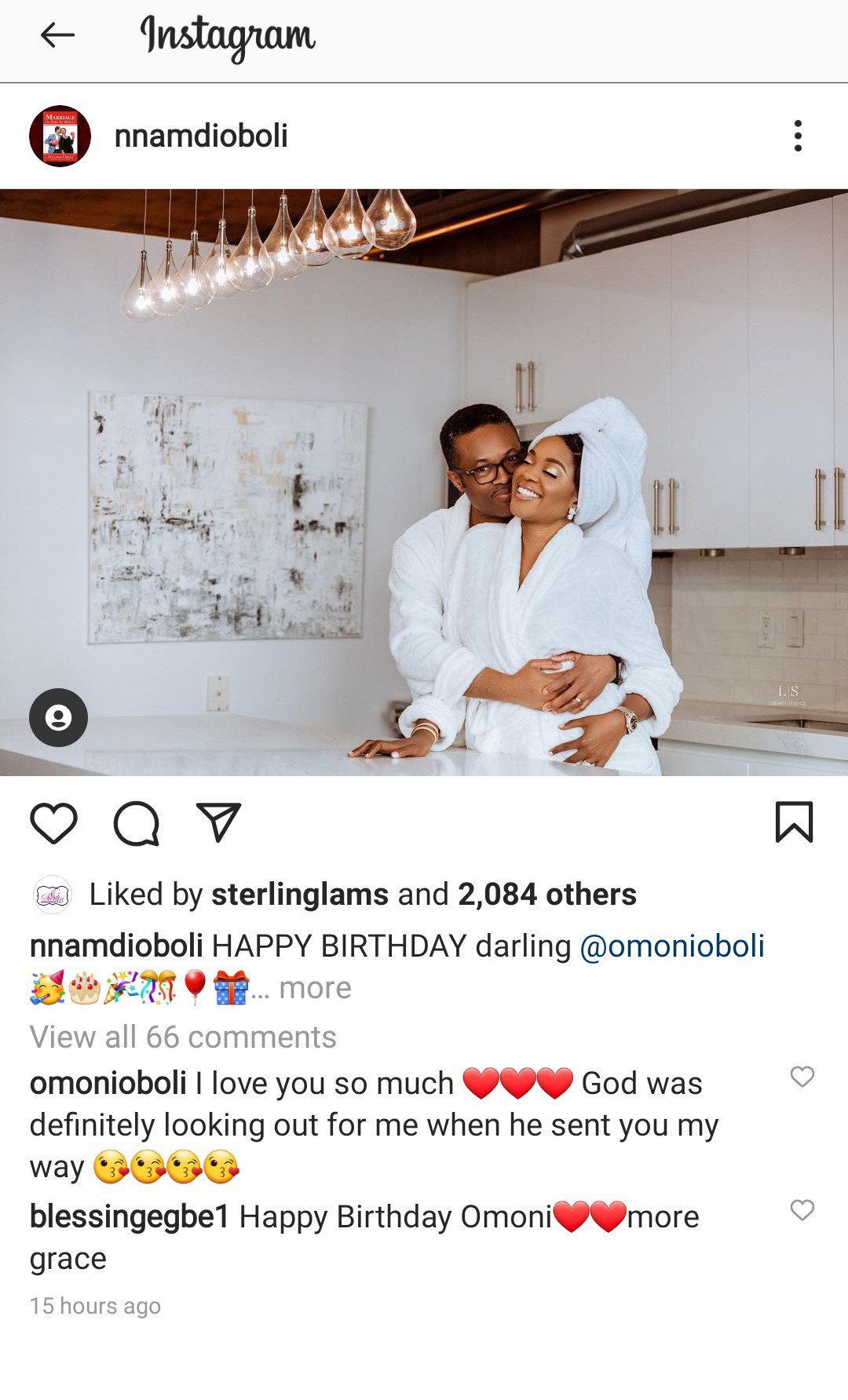The height and width of the screenshot is (1400, 848).
Task: Save post with bookmark icon
Action: coord(794,822)
